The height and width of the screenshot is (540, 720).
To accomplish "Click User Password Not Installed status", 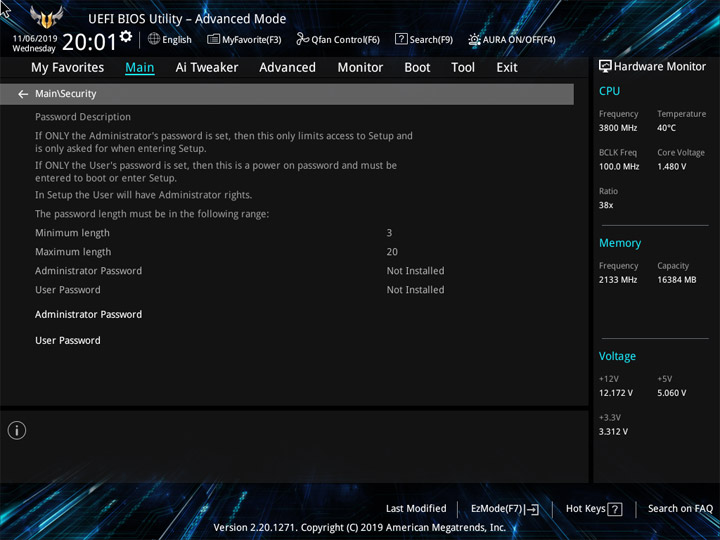I will click(x=416, y=290).
